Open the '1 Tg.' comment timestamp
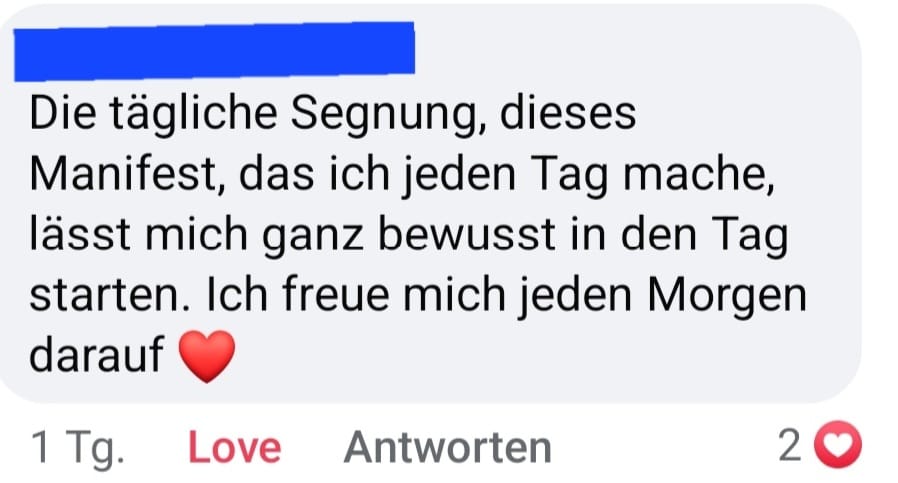 [x=78, y=449]
